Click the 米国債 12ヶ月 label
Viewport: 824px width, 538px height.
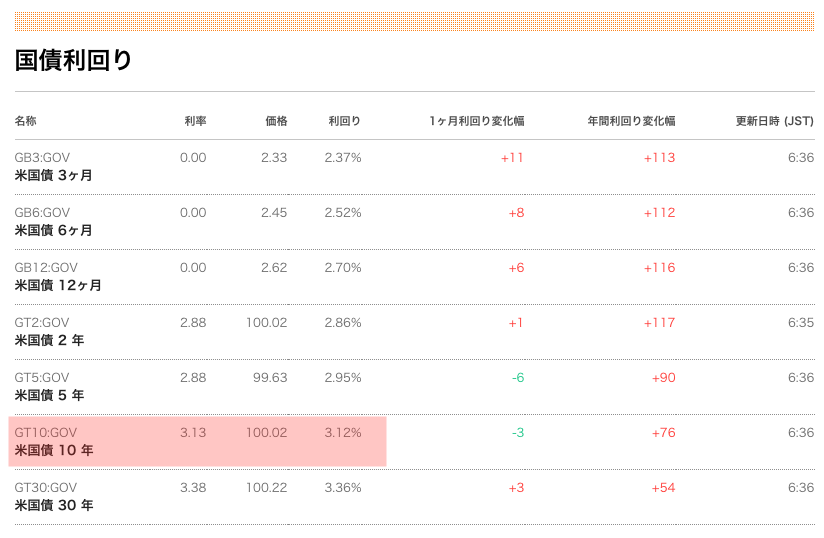(58, 285)
